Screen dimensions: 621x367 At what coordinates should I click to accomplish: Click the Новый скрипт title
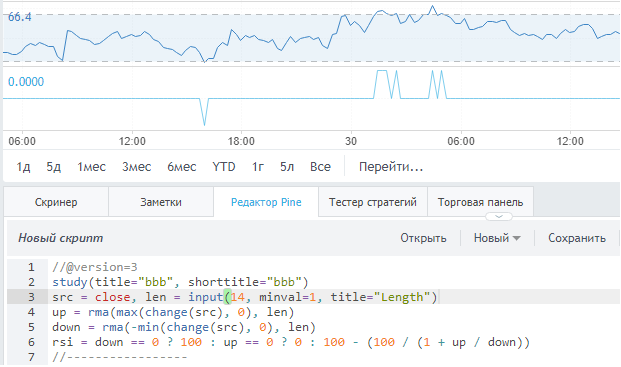[x=61, y=238]
